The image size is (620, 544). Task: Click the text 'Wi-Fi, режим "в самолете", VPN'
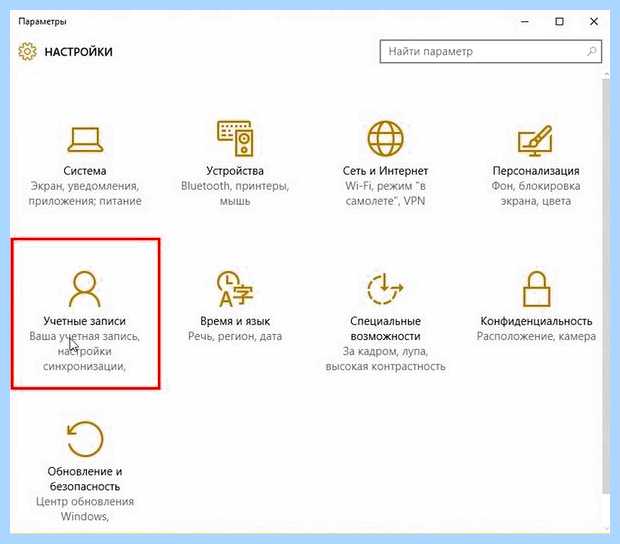pos(385,193)
